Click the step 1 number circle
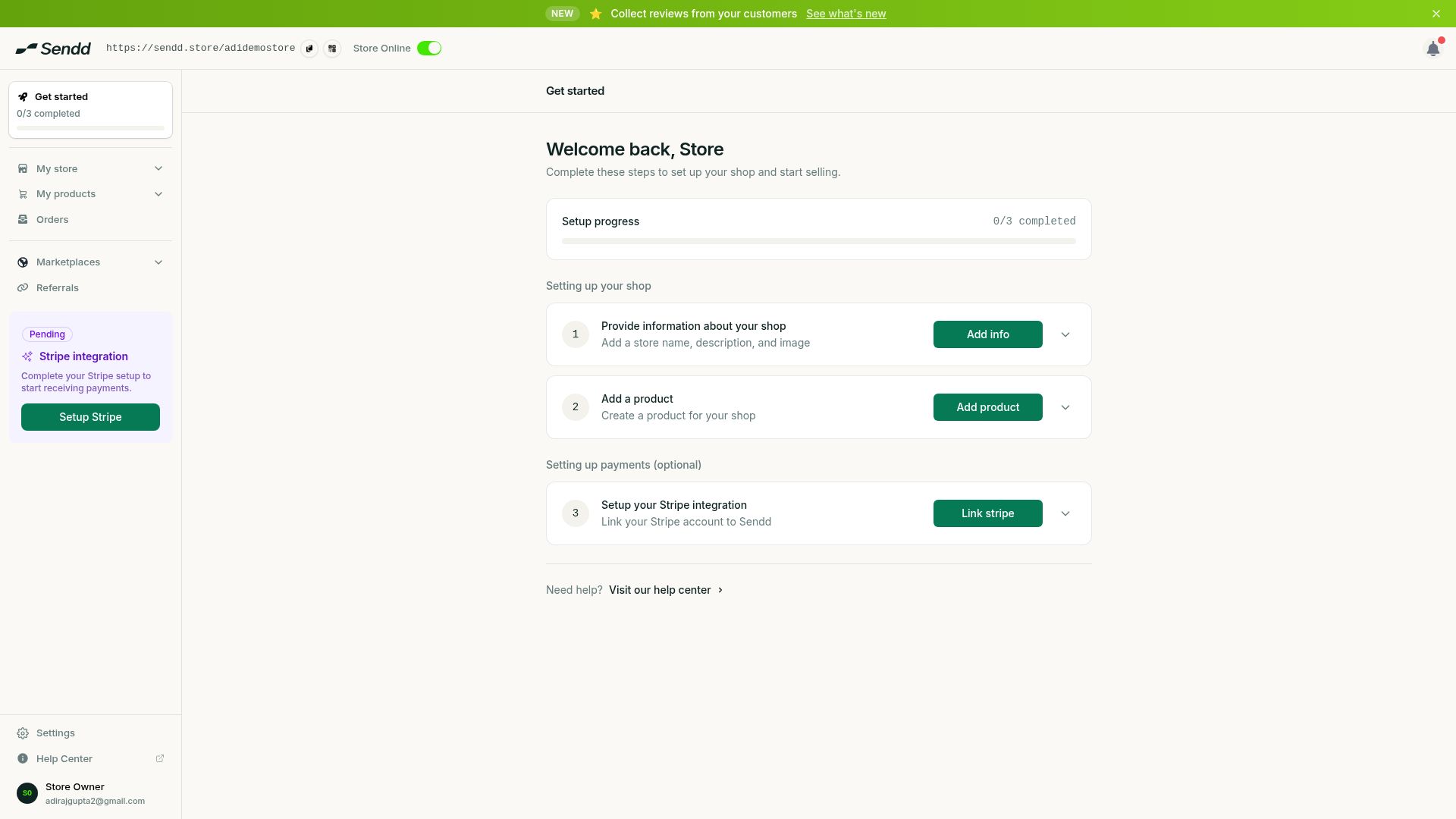The image size is (1456, 819). coord(576,334)
